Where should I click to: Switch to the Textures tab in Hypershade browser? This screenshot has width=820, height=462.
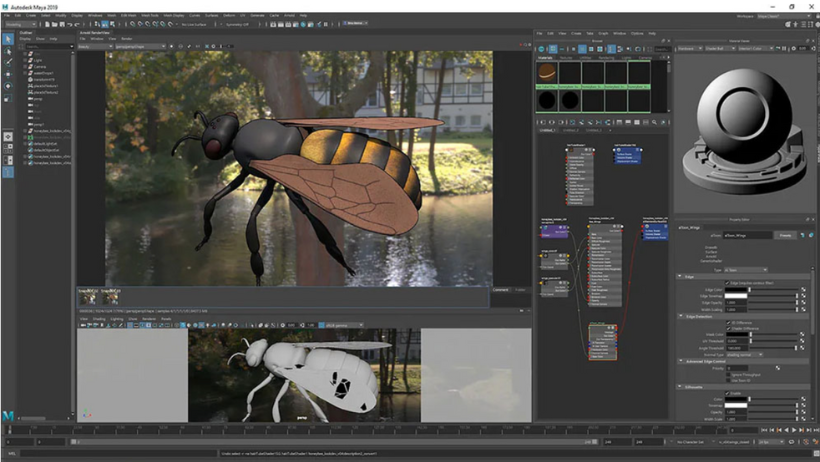point(566,58)
